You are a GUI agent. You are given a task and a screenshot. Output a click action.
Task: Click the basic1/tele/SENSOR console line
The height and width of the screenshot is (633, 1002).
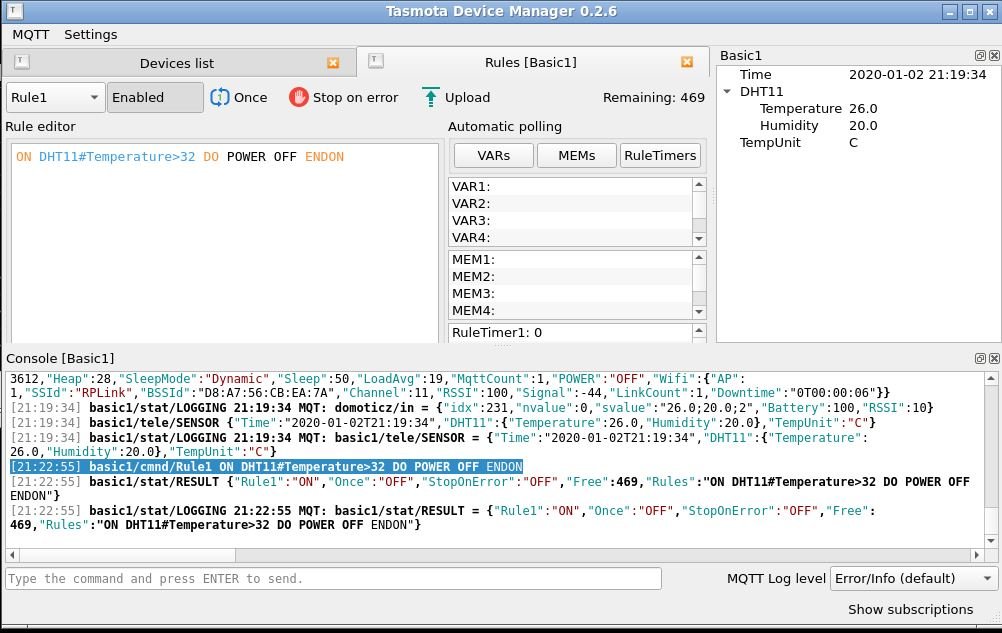click(443, 423)
